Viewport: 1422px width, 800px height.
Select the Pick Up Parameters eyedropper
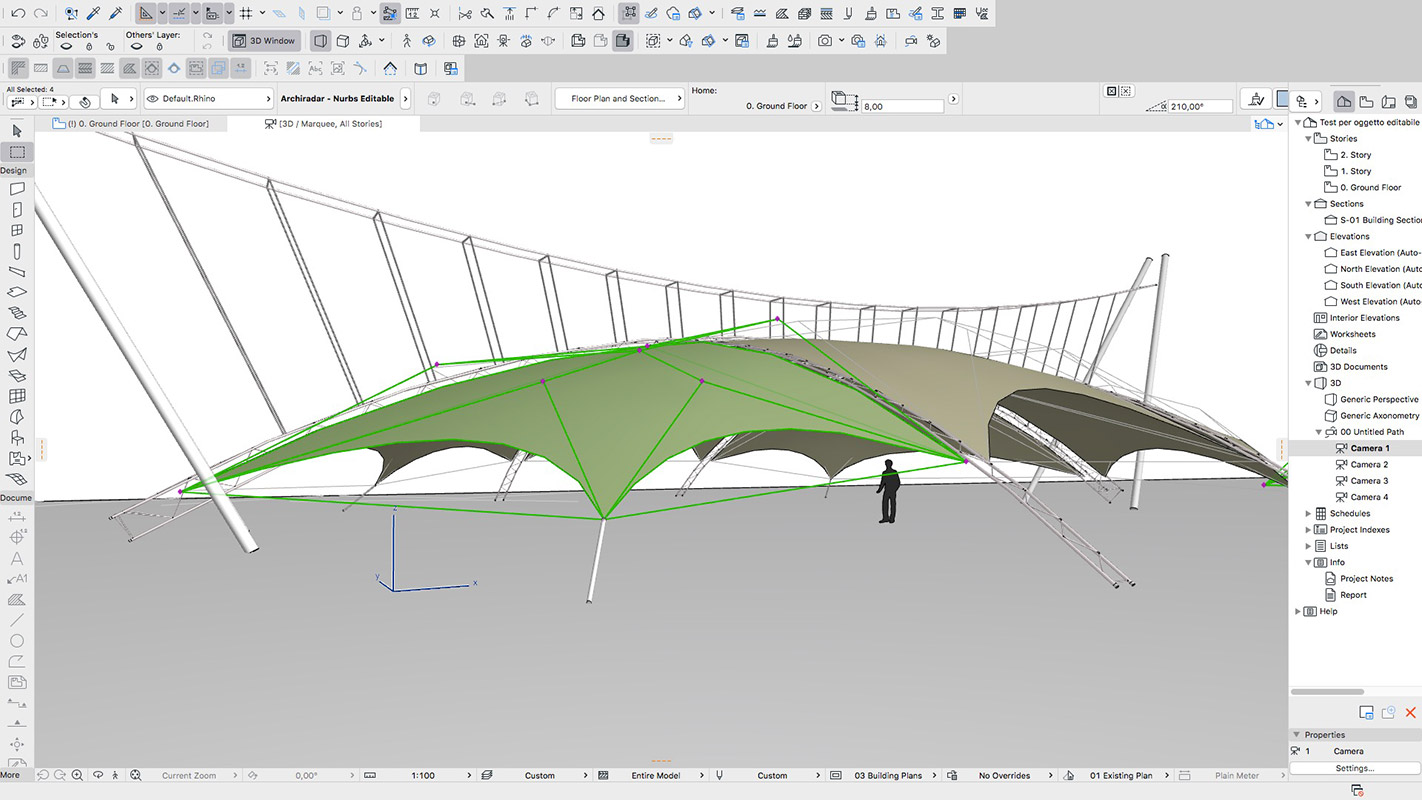click(x=93, y=14)
